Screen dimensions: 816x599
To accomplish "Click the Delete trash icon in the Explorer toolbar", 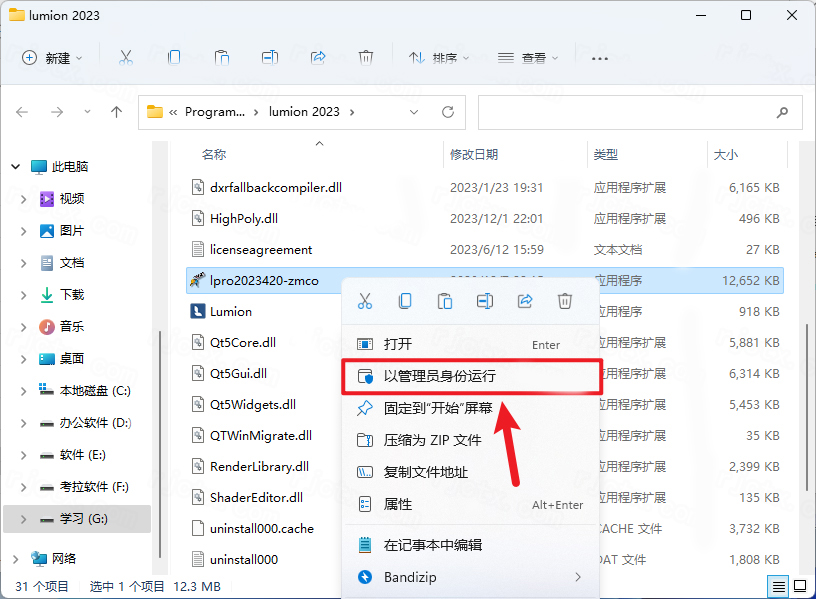I will (366, 57).
